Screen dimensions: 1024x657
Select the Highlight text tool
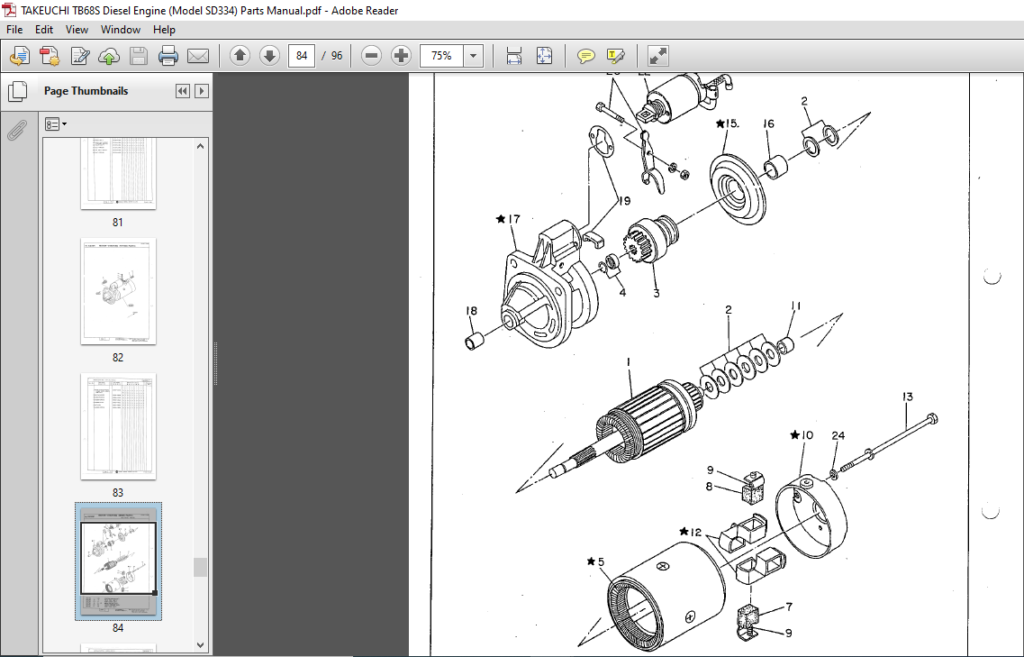615,56
